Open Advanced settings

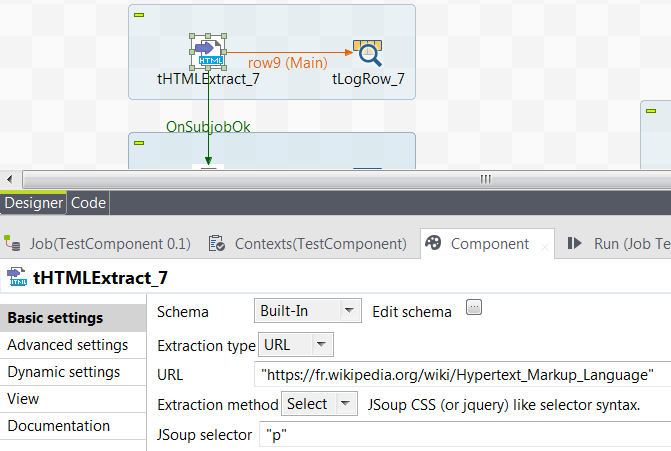pos(68,345)
